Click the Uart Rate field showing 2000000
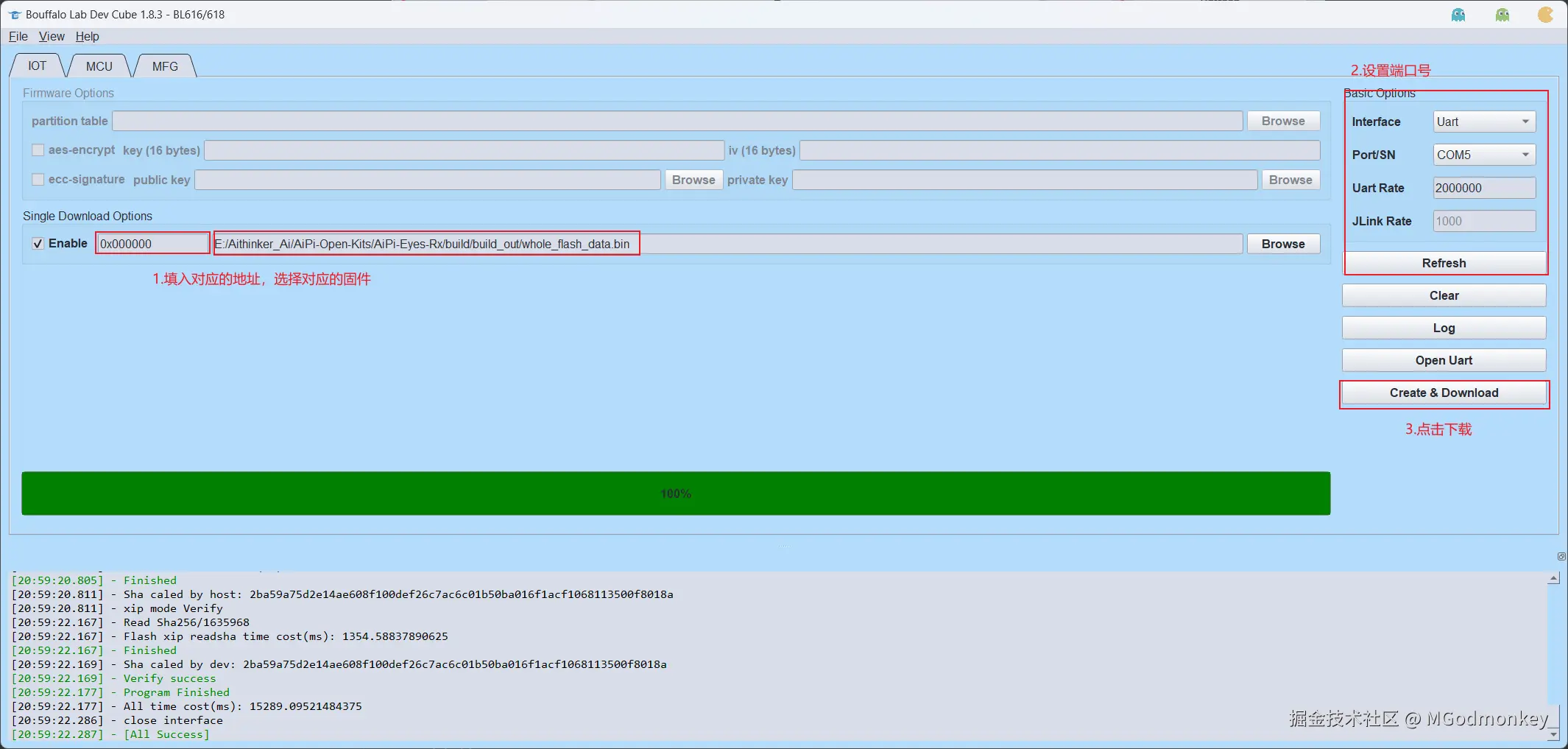 coord(1484,188)
